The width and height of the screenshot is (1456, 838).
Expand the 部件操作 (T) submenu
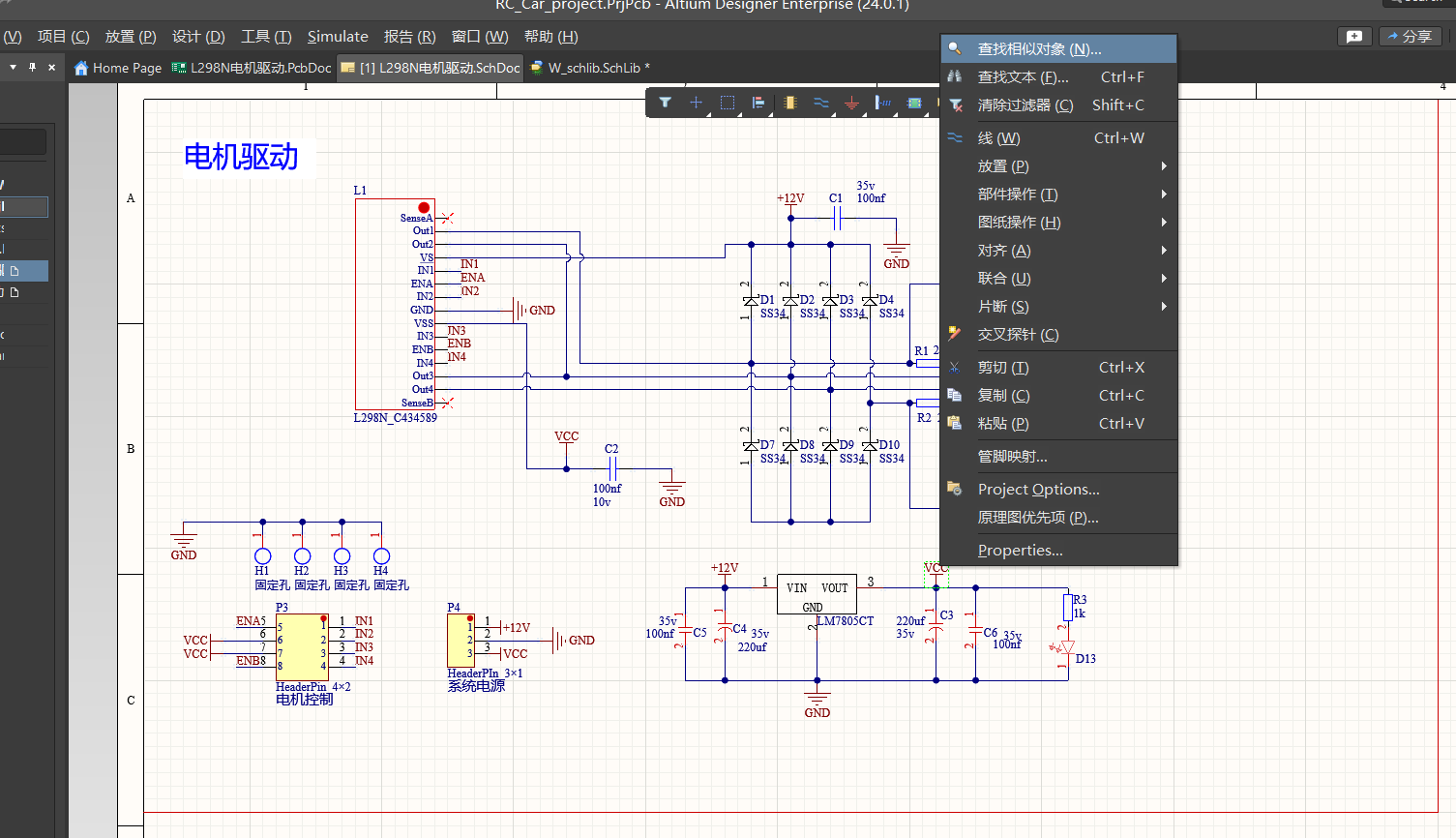1058,194
